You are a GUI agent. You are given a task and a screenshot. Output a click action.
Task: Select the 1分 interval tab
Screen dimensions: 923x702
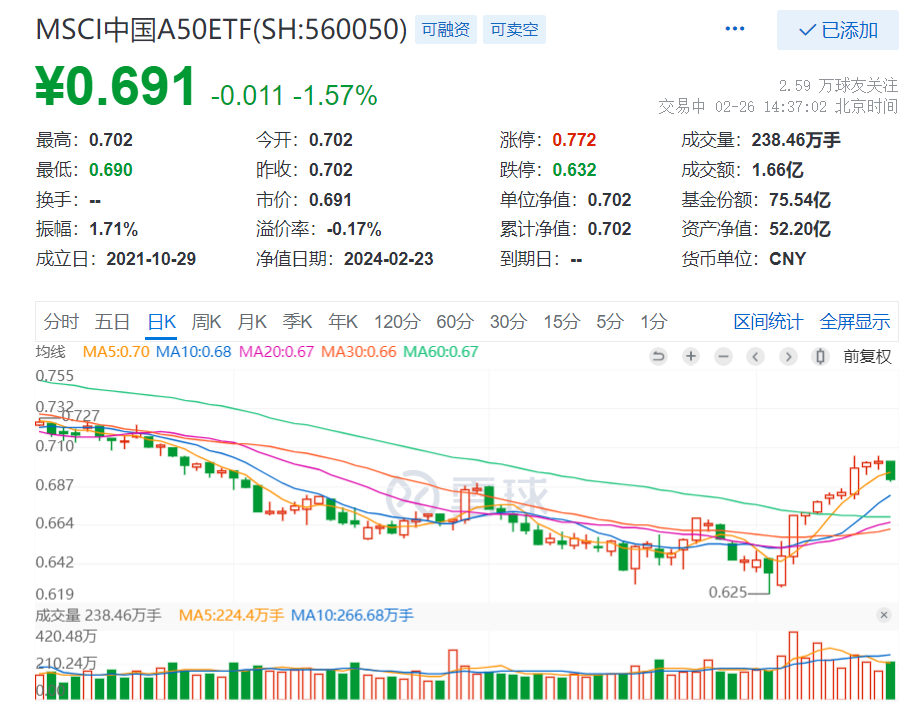654,322
